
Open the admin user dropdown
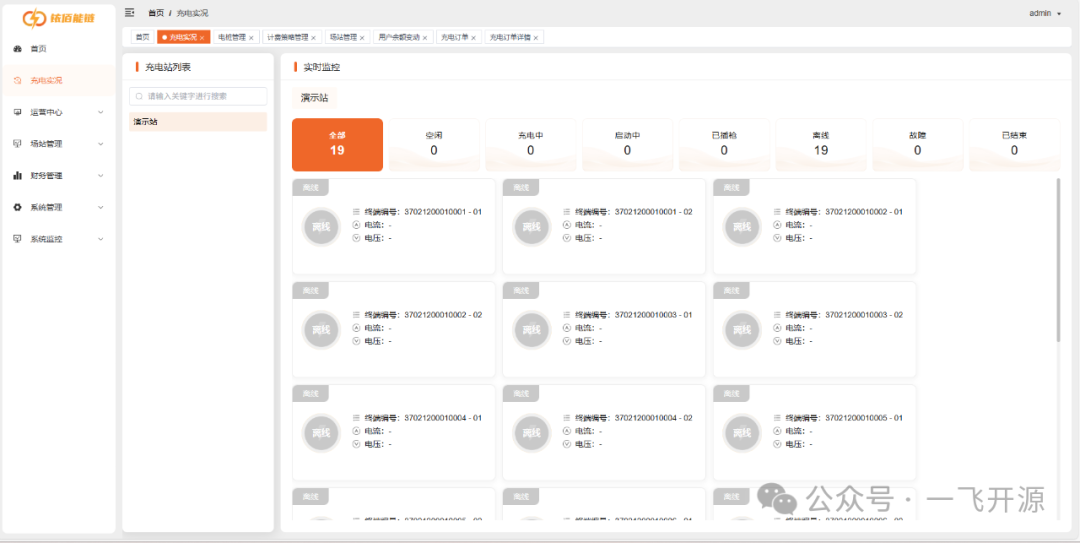tap(1045, 13)
